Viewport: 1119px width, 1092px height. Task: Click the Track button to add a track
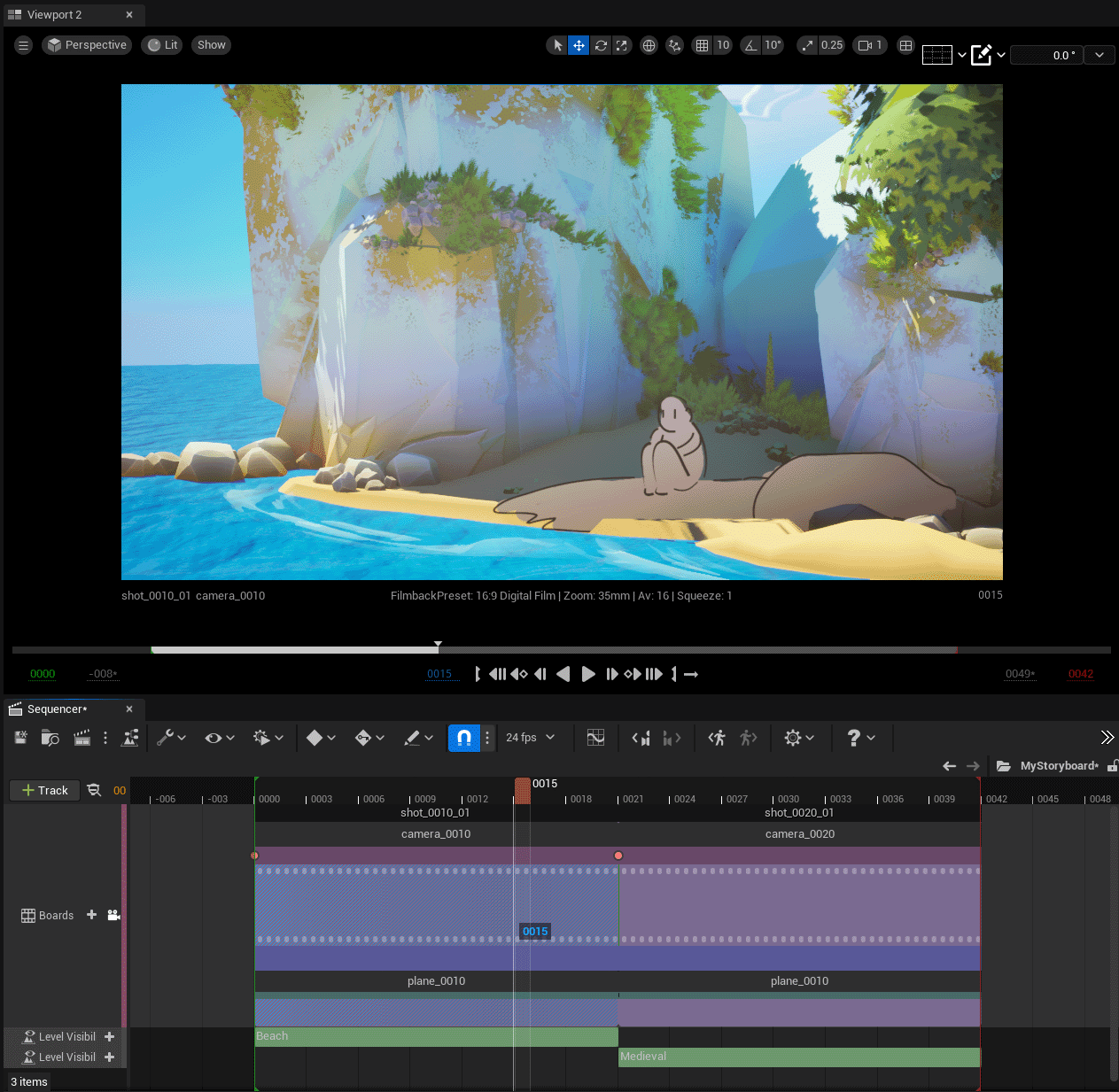[x=44, y=790]
